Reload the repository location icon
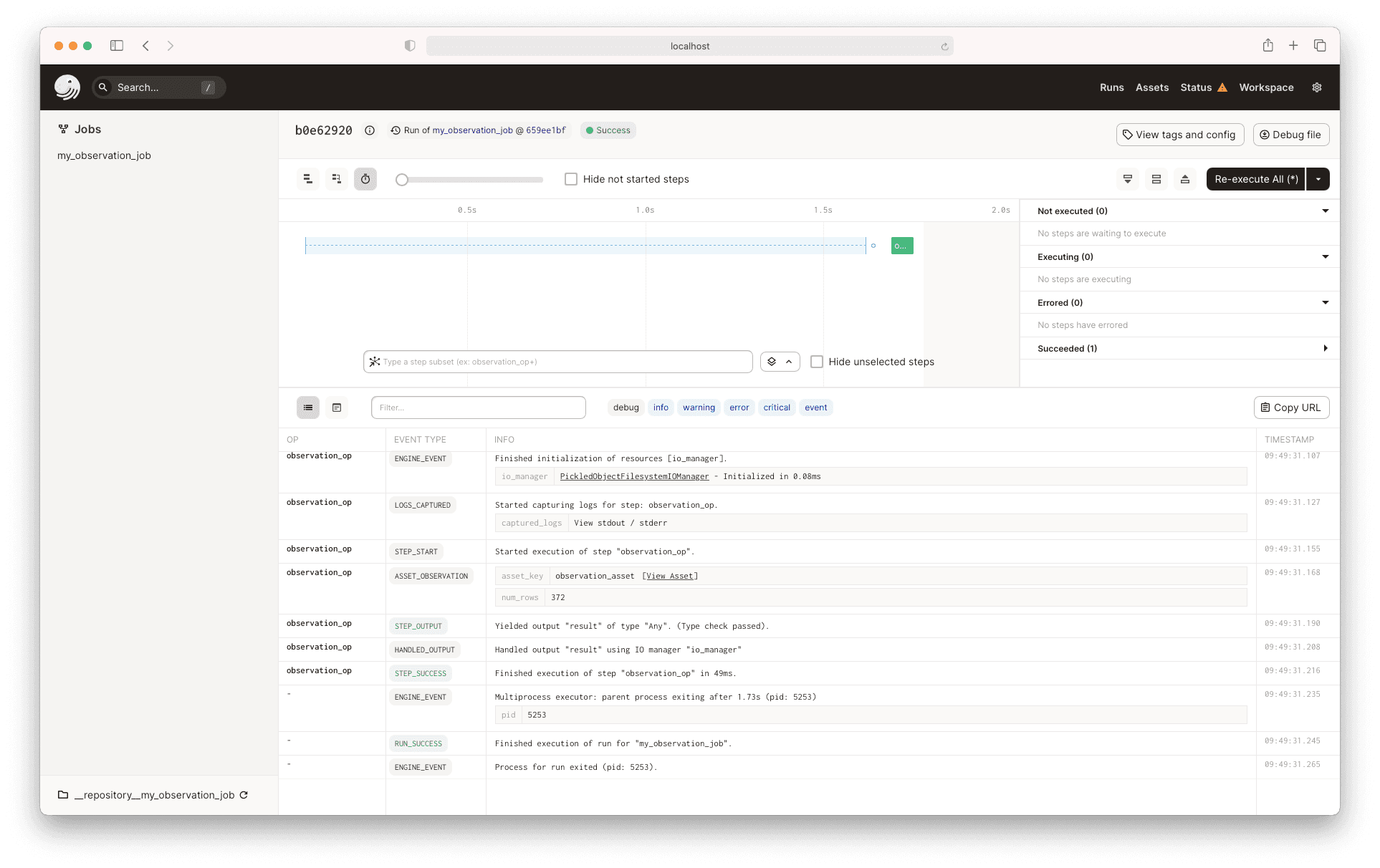This screenshot has width=1380, height=868. pyautogui.click(x=244, y=795)
